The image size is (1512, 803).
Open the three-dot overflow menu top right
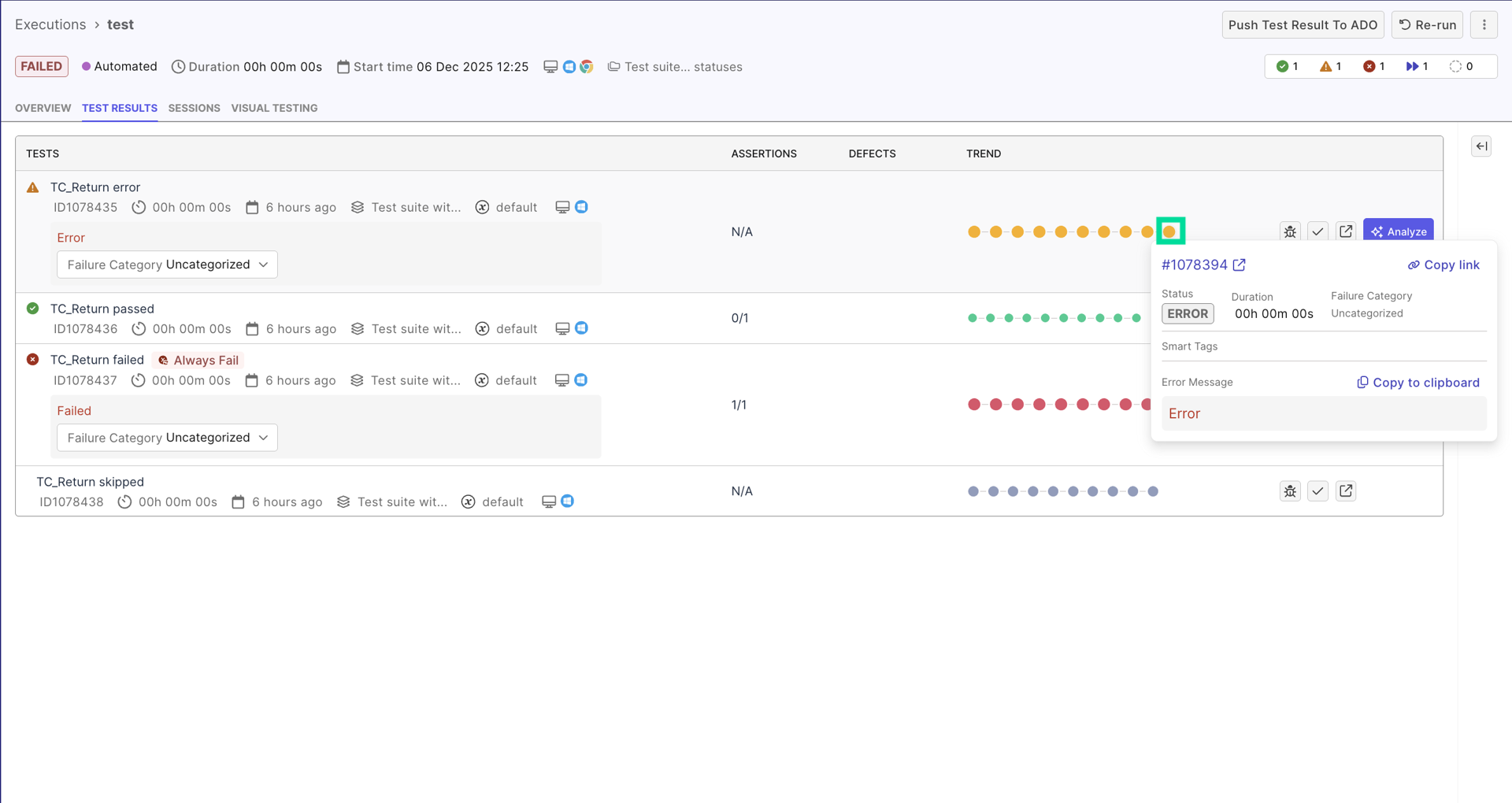1485,24
